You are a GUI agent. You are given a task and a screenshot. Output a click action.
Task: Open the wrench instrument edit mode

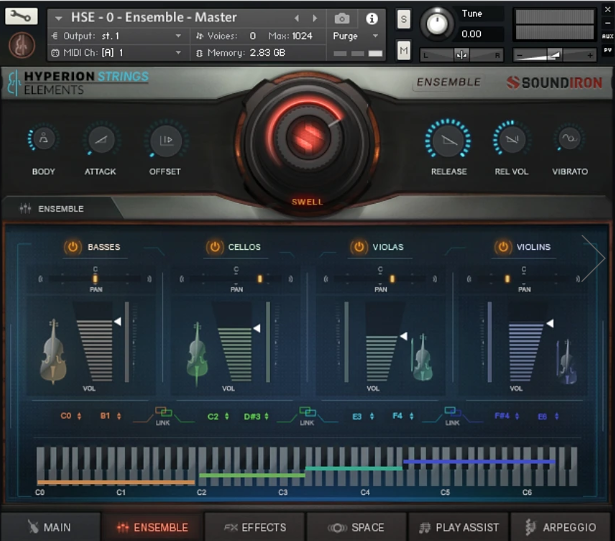(x=21, y=16)
